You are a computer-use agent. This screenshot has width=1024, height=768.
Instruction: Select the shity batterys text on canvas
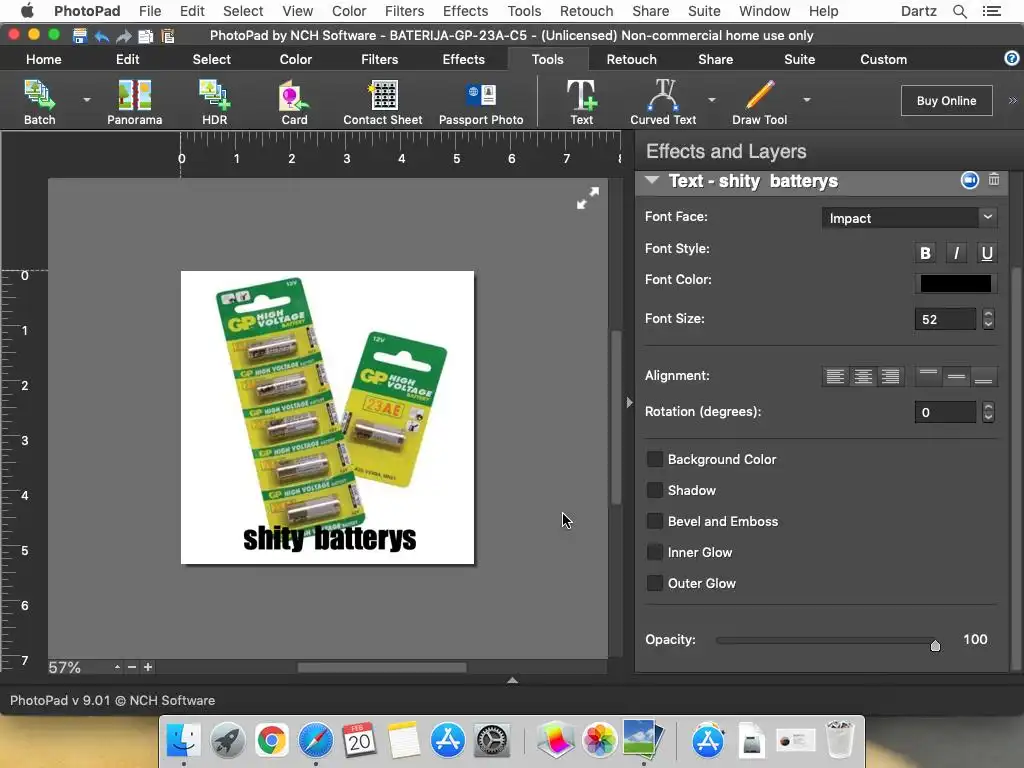coord(329,539)
